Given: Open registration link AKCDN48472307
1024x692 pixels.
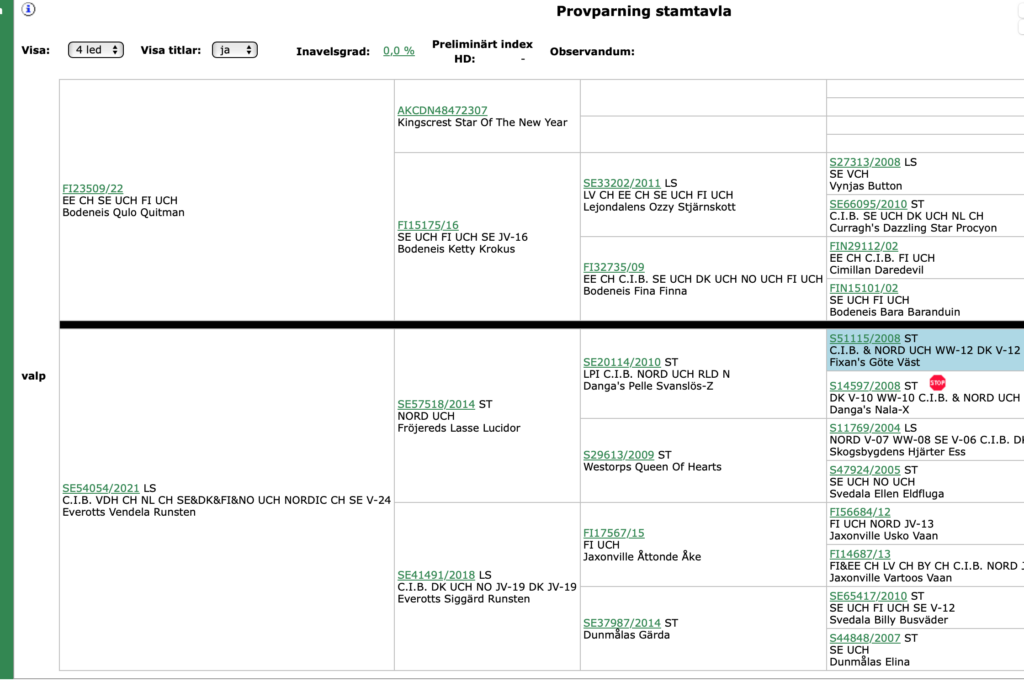Looking at the screenshot, I should [x=442, y=110].
